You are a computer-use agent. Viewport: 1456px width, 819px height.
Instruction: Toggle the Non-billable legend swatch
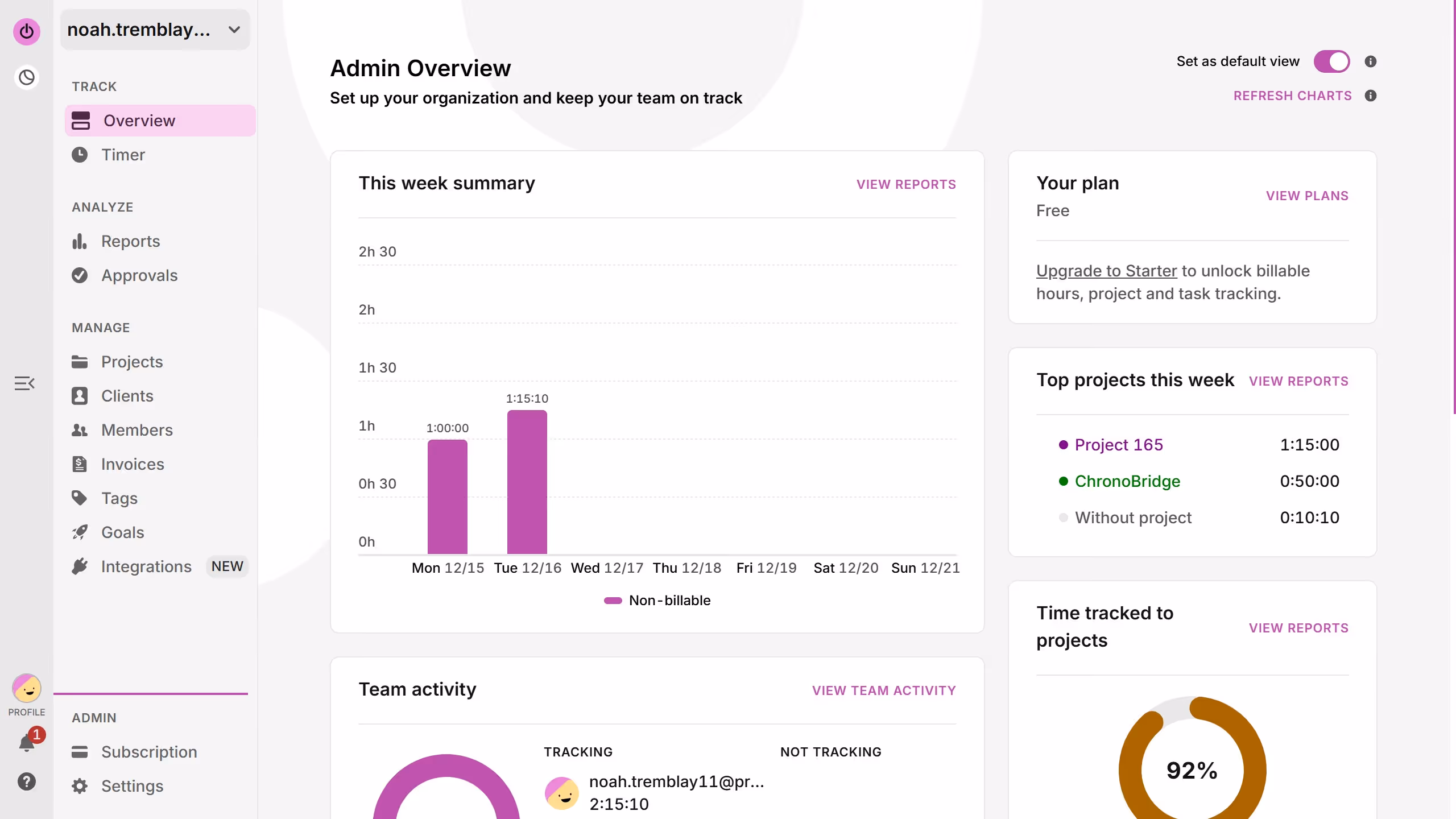coord(613,601)
